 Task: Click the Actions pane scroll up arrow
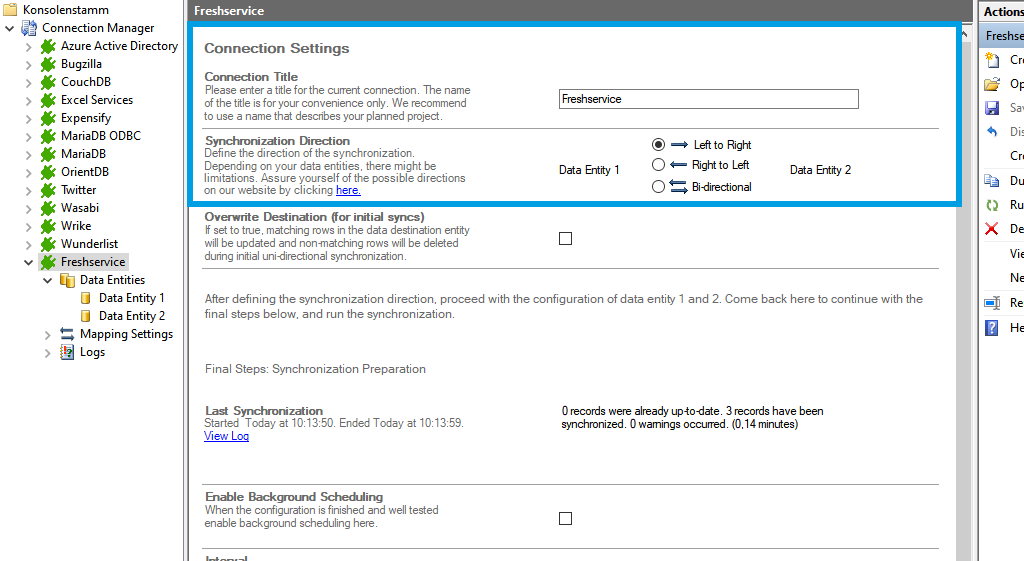pos(966,34)
